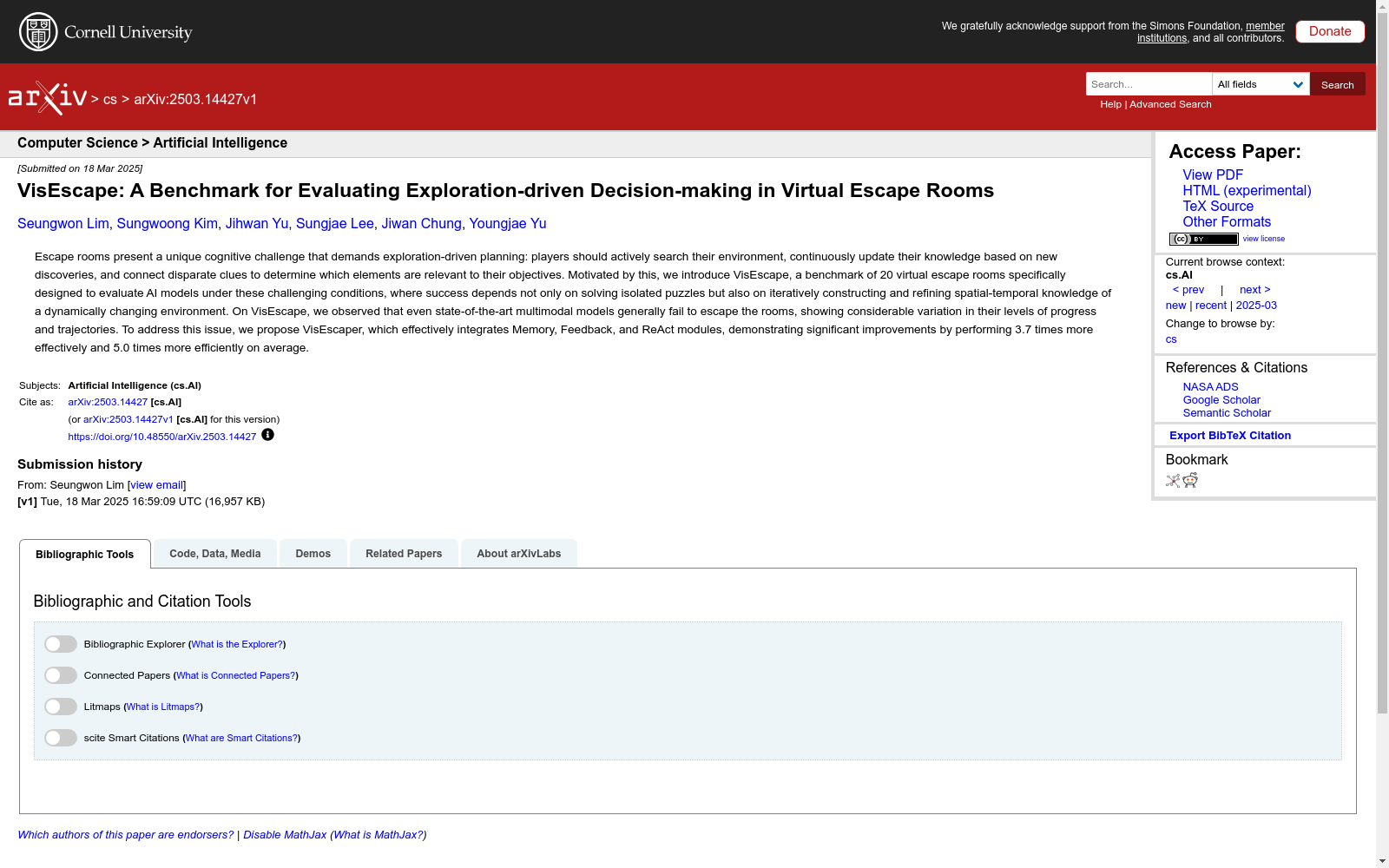Open Other Formats link
The width and height of the screenshot is (1389, 868).
(x=1227, y=222)
